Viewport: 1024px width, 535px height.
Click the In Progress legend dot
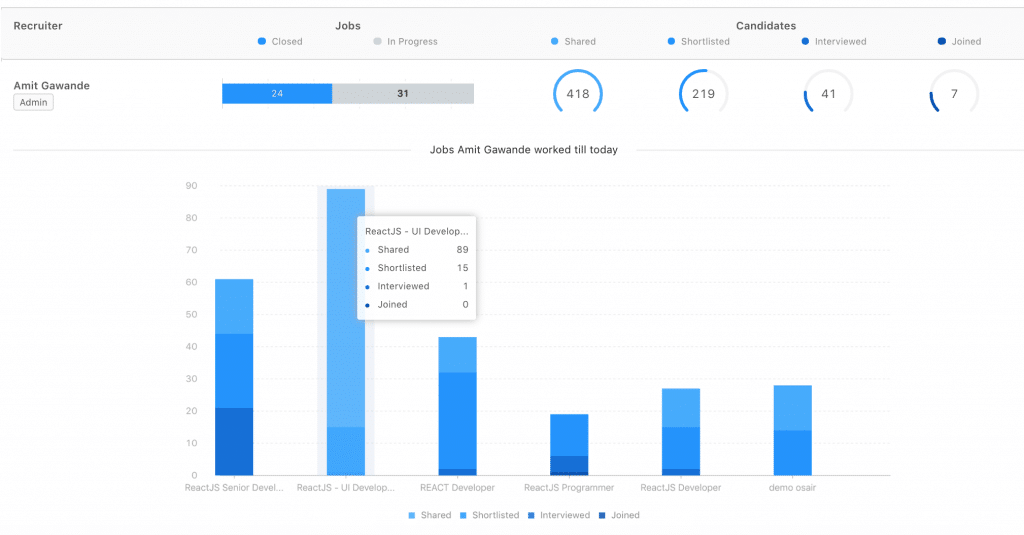377,41
